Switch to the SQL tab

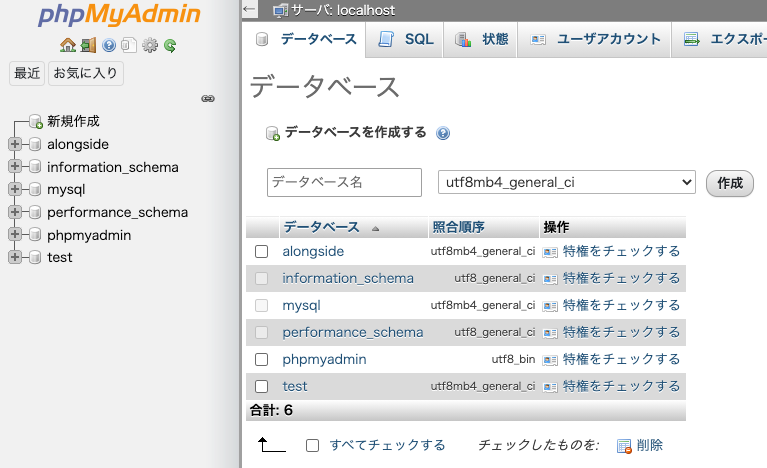(x=406, y=39)
